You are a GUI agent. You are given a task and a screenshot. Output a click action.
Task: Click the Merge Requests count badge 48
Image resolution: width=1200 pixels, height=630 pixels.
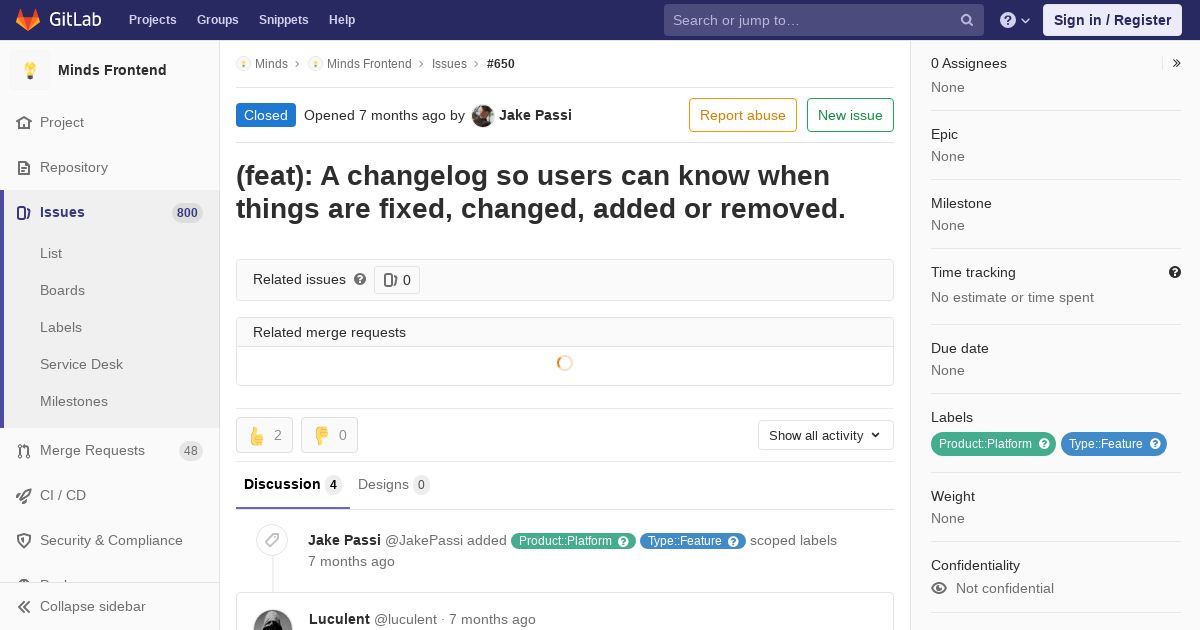pos(191,451)
